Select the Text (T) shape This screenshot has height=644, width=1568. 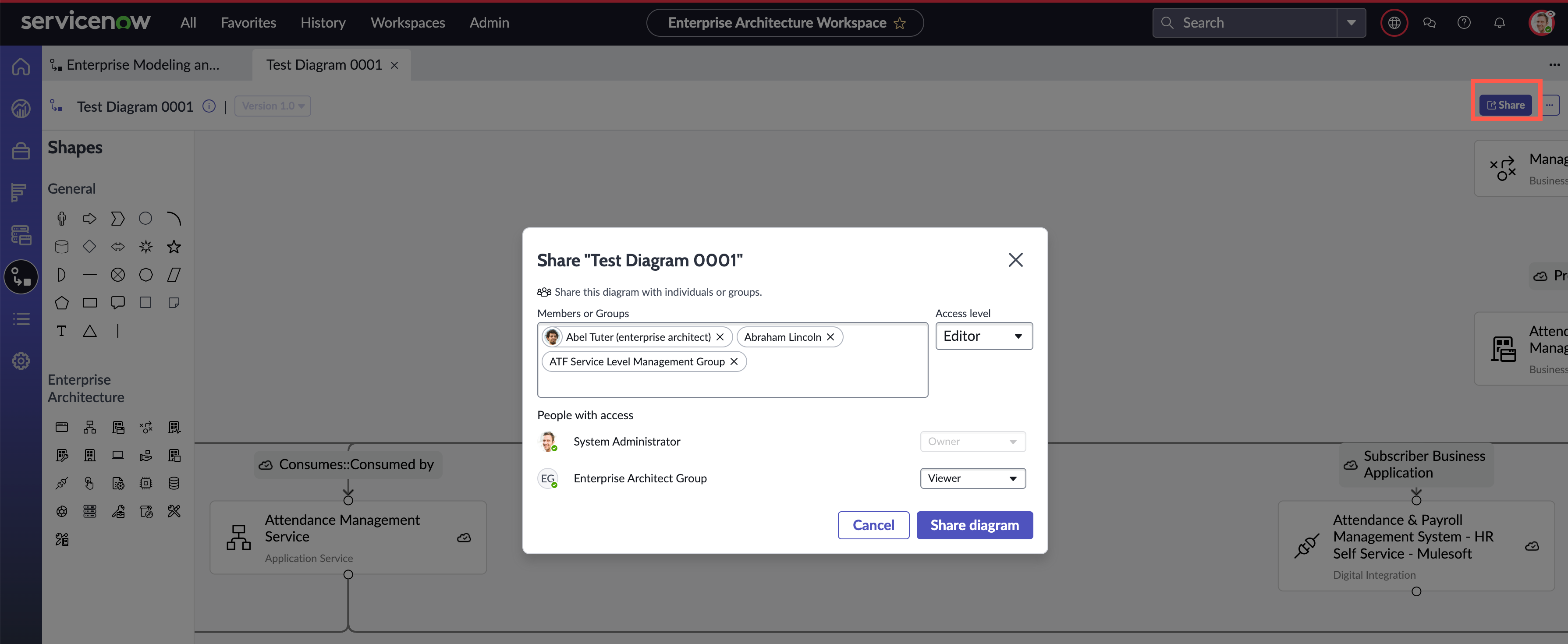click(61, 330)
